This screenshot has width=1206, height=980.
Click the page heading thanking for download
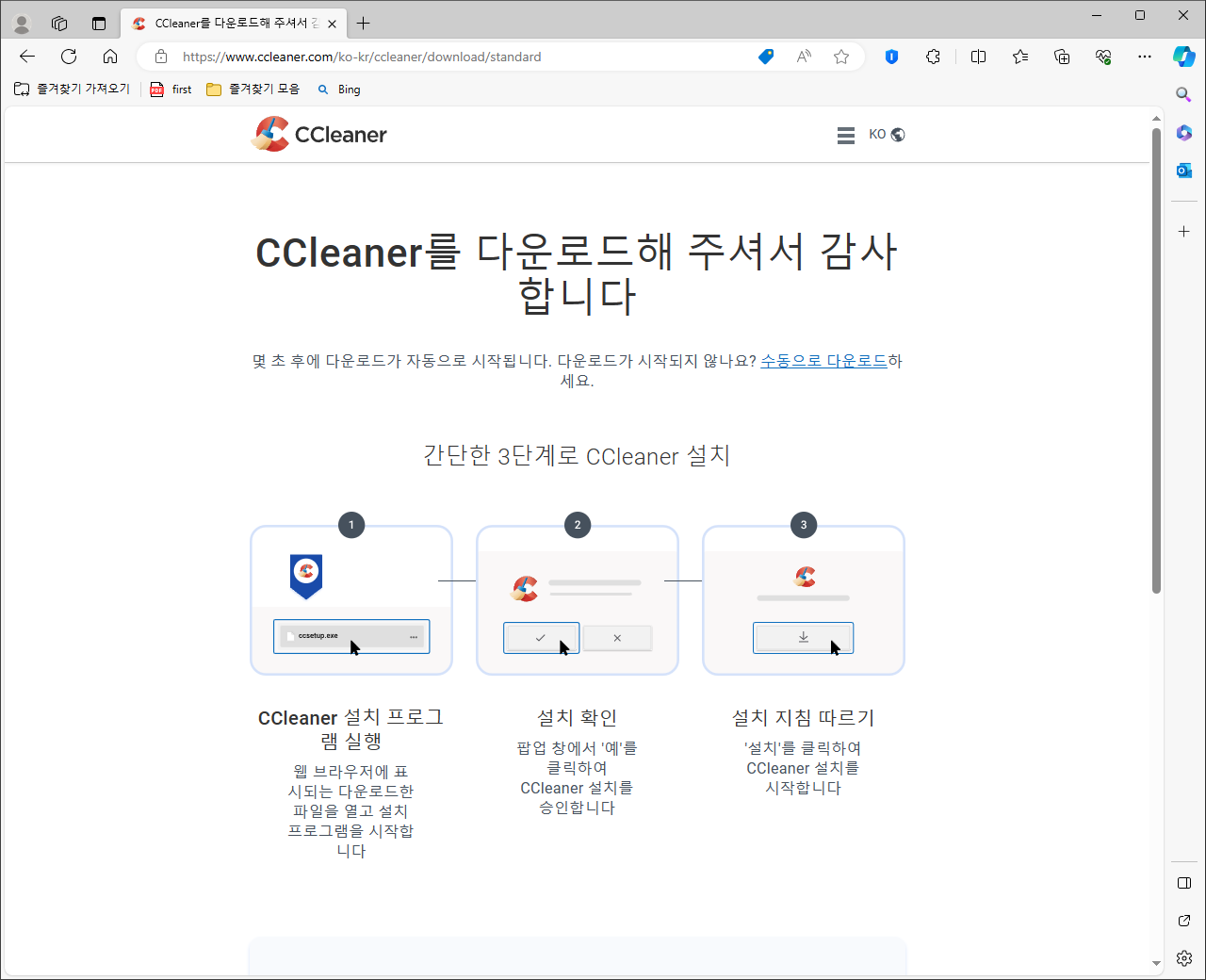pos(577,273)
